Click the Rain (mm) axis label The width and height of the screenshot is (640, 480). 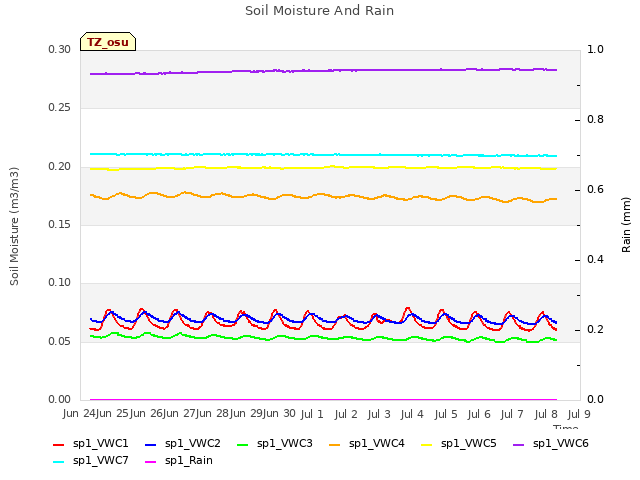click(x=626, y=225)
